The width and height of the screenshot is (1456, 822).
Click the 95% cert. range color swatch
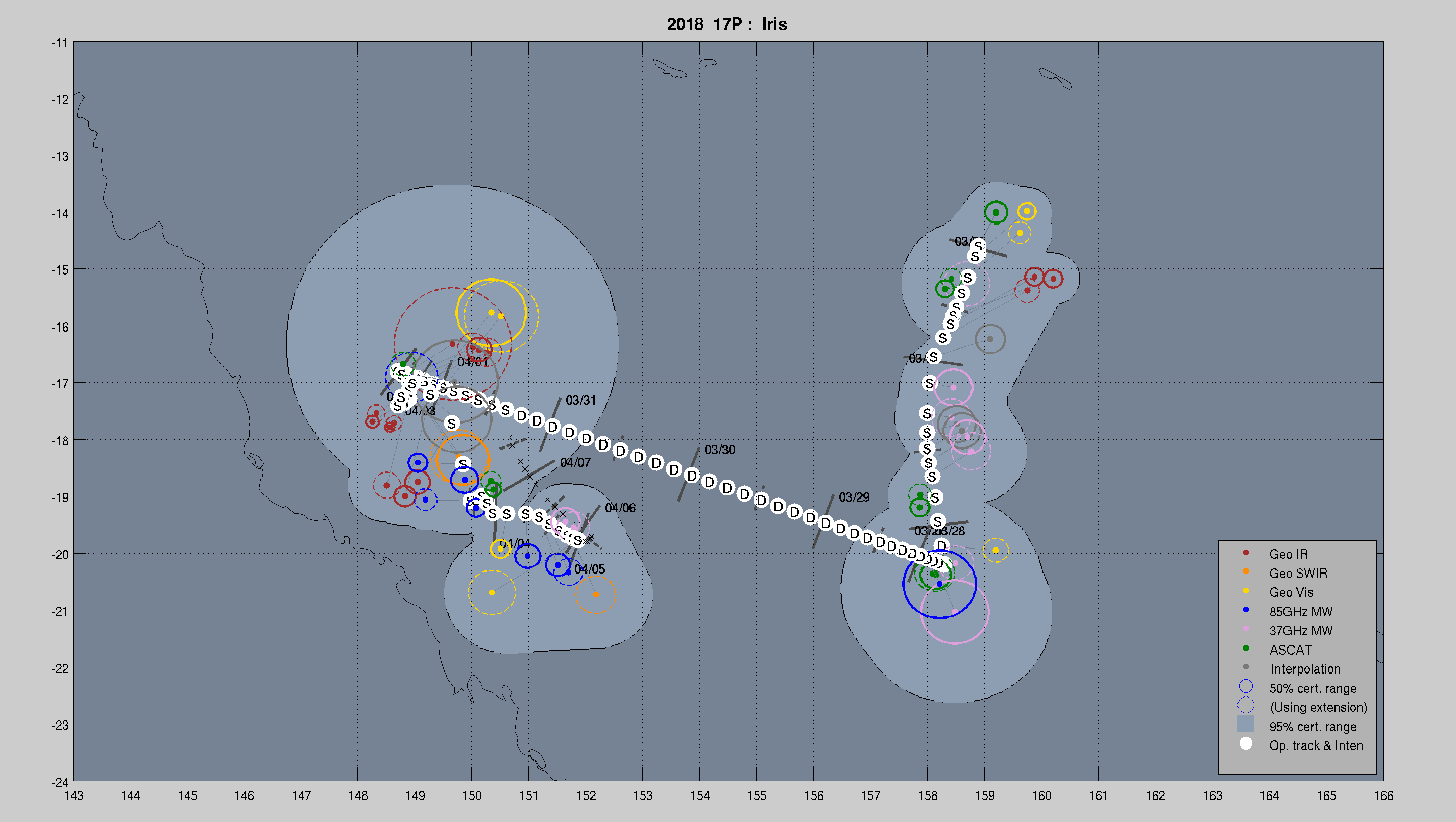(x=1246, y=724)
